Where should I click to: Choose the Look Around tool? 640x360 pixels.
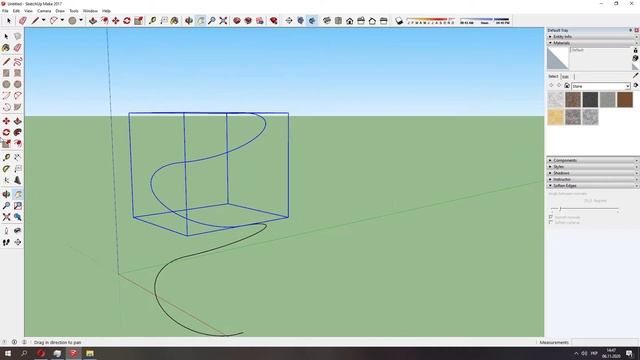18,231
